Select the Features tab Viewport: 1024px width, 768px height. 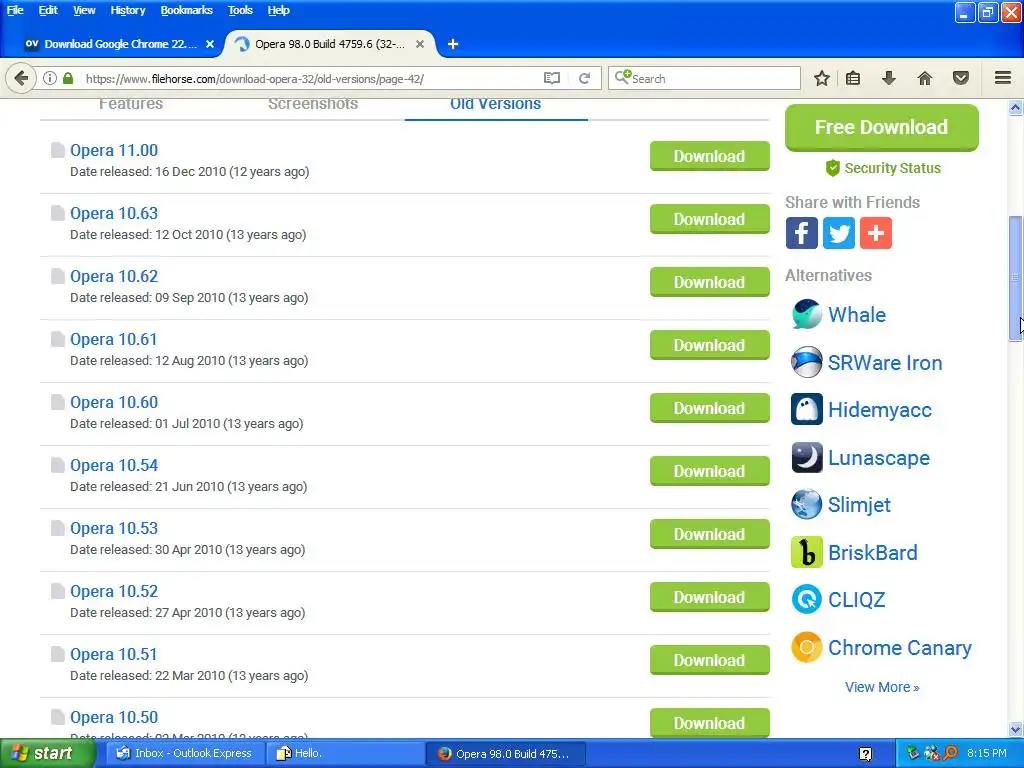131,104
